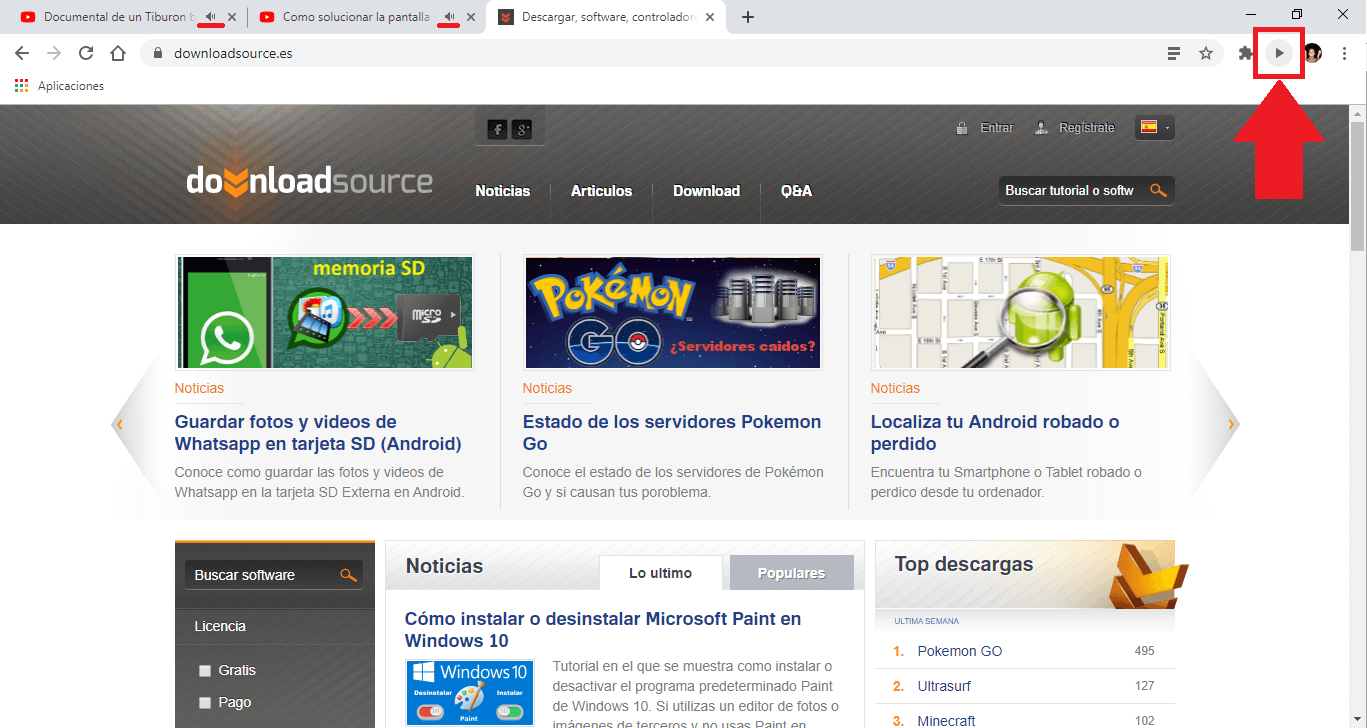
Task: Check the Pago license checkbox
Action: coord(205,703)
